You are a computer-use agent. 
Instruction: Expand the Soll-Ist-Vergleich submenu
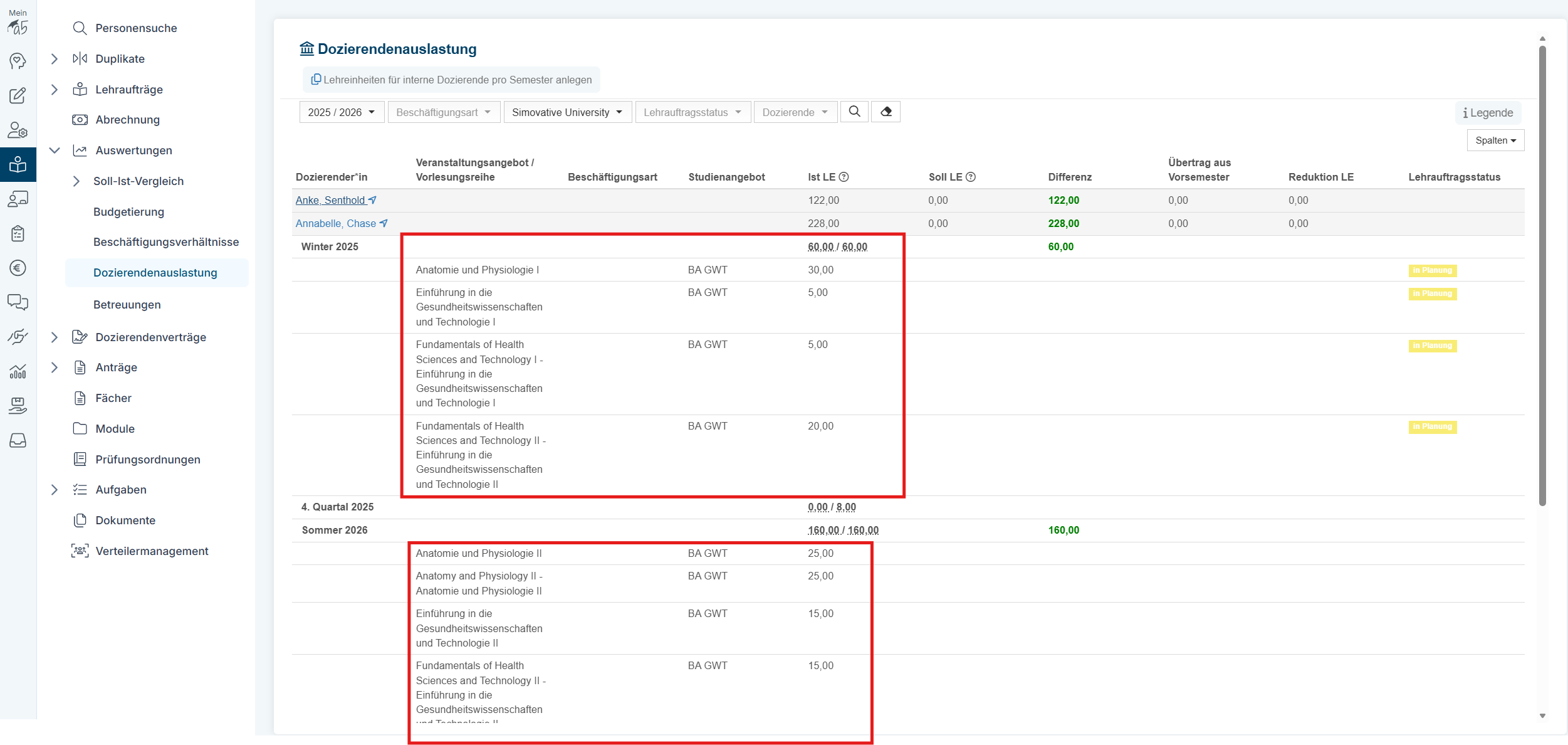click(76, 181)
